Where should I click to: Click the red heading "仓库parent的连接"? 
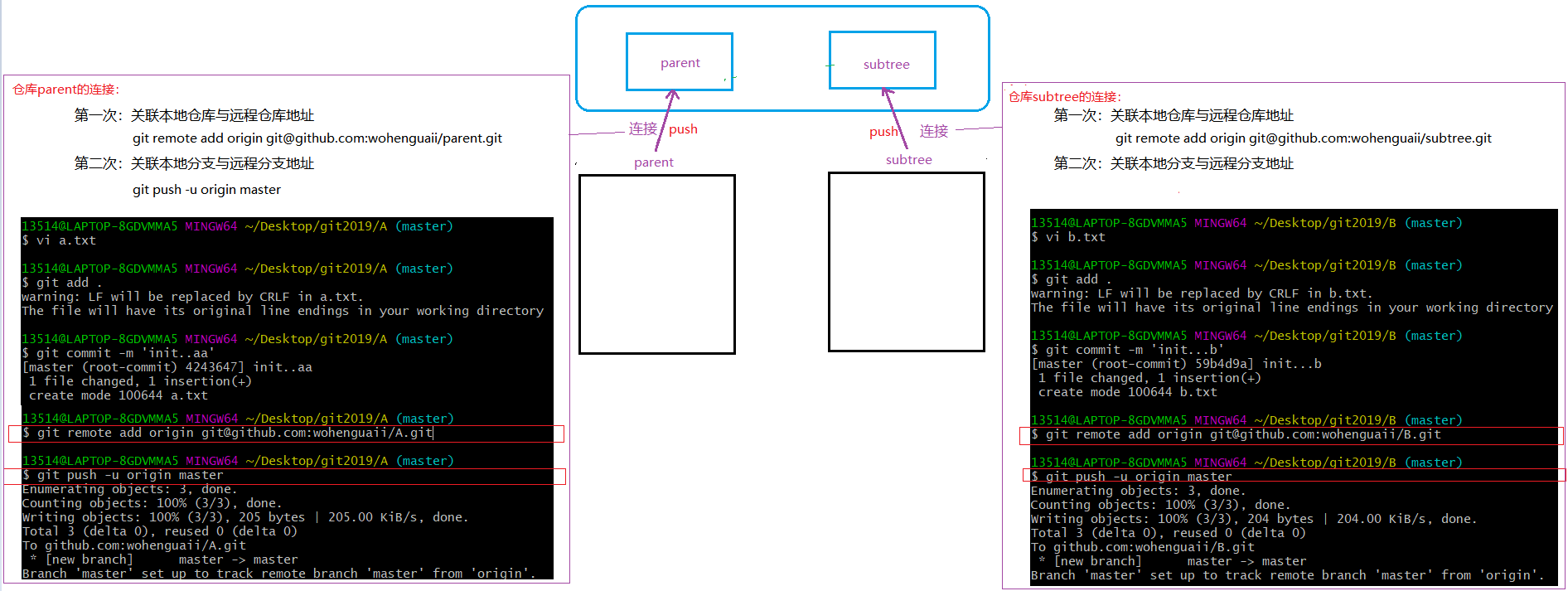coord(66,90)
